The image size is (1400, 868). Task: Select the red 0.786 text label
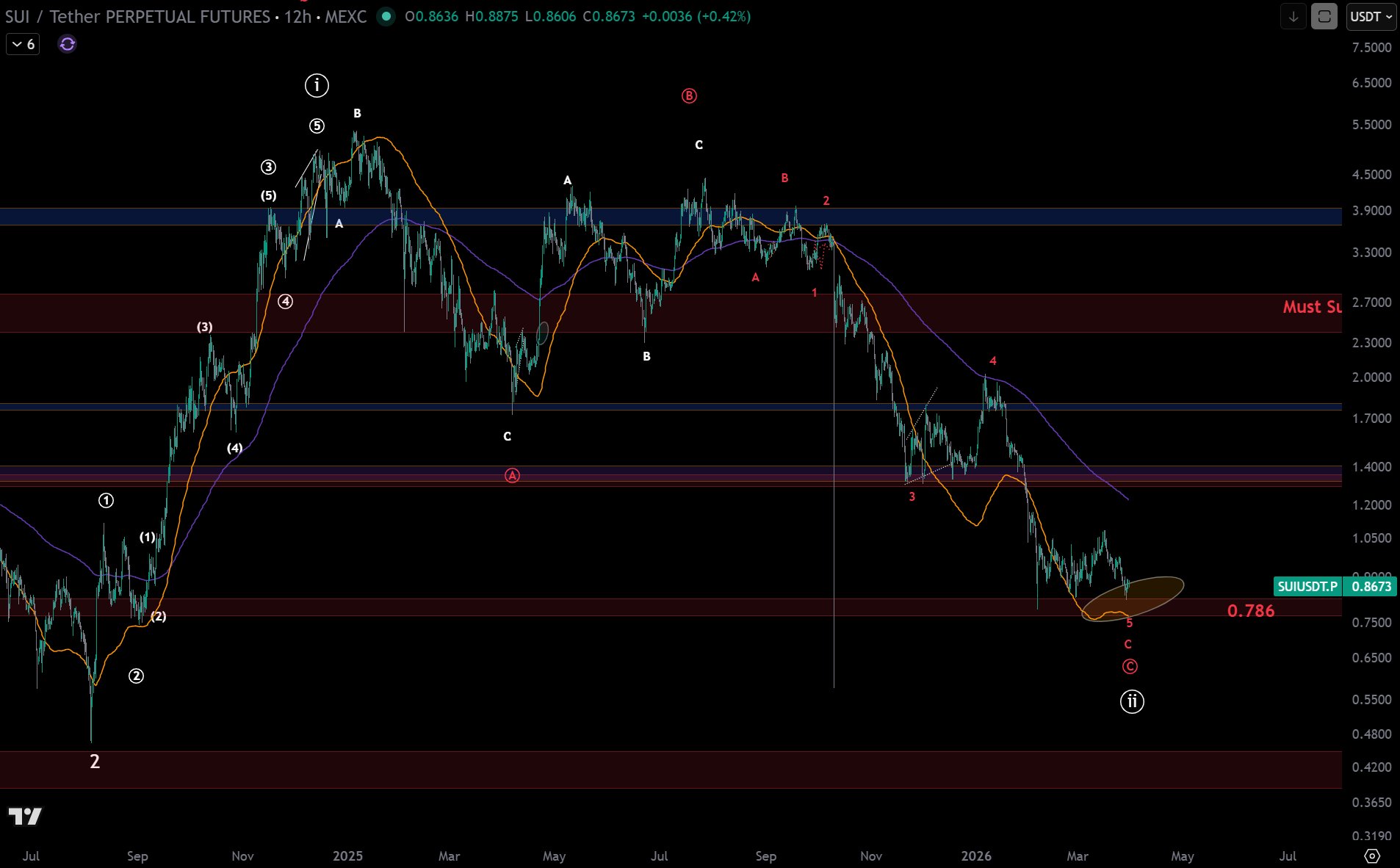(x=1250, y=611)
